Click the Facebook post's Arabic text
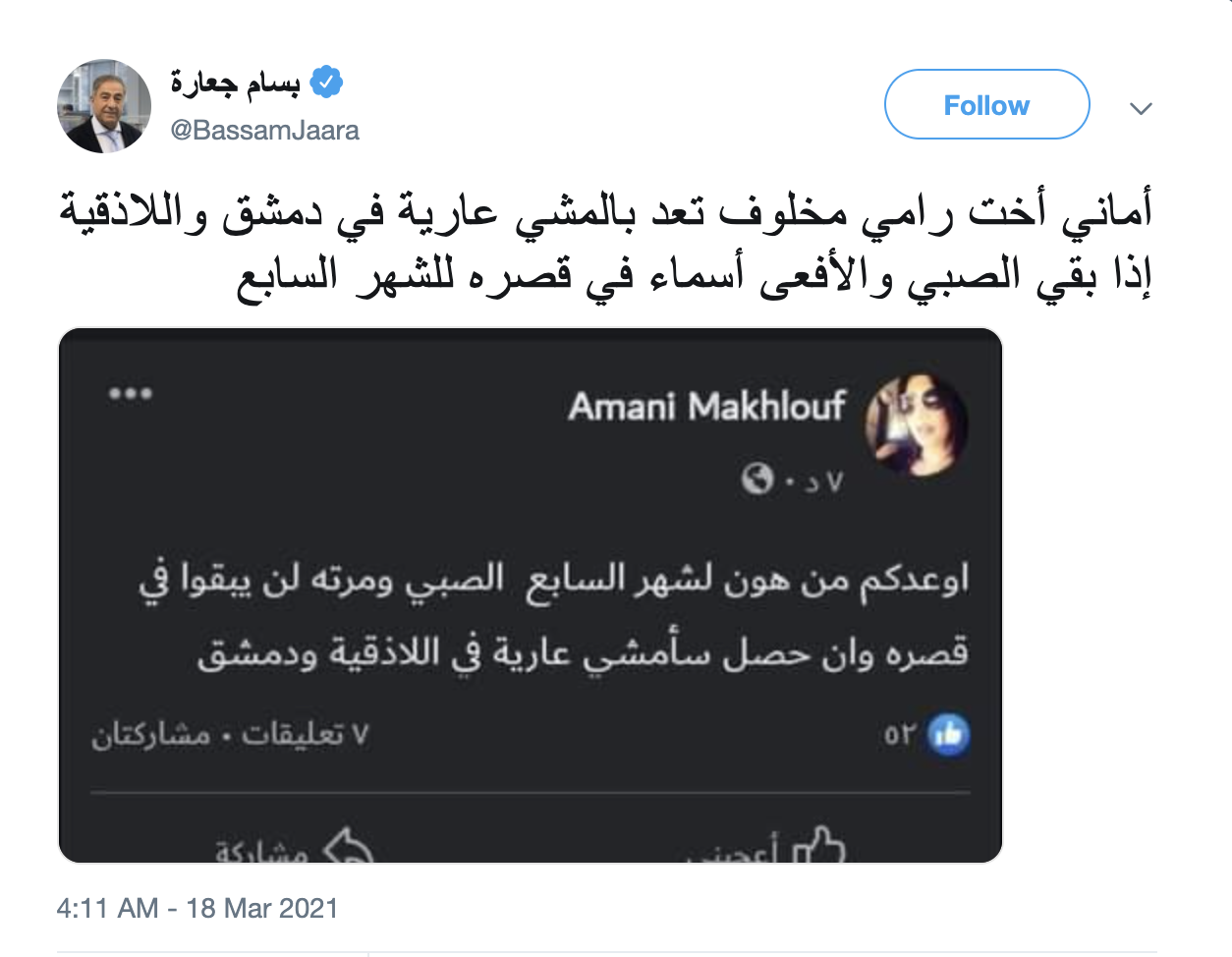This screenshot has height=957, width=1232. [x=555, y=616]
